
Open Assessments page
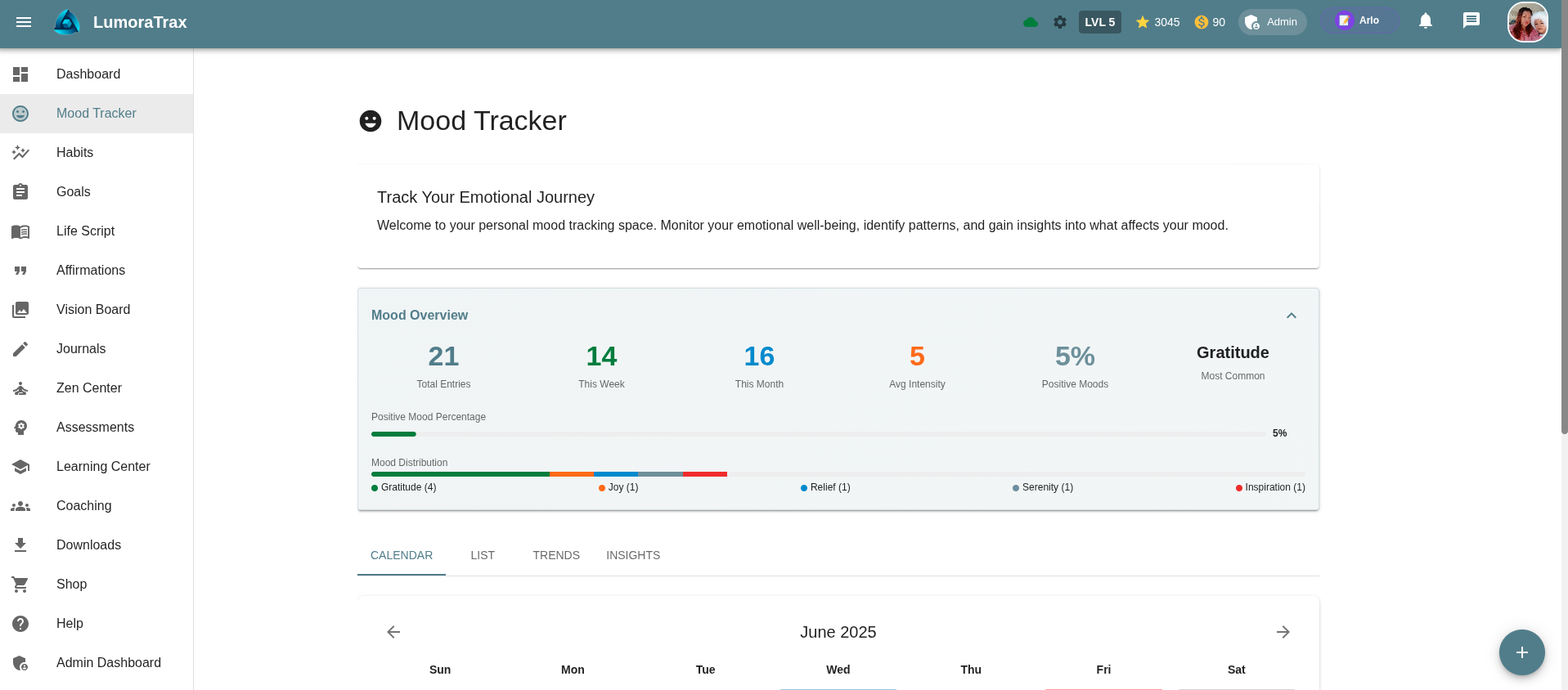click(97, 428)
